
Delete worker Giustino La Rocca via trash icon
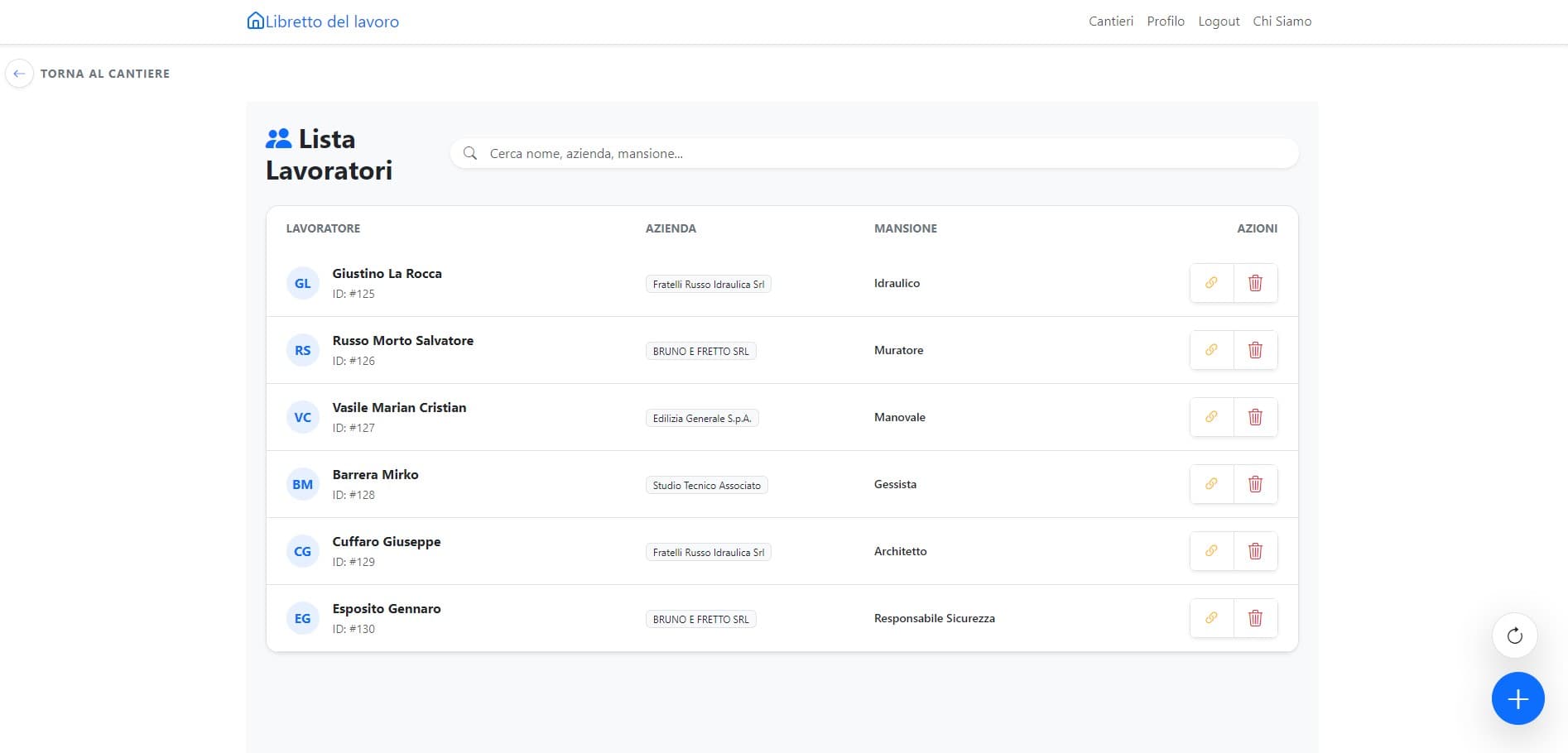[x=1255, y=283]
